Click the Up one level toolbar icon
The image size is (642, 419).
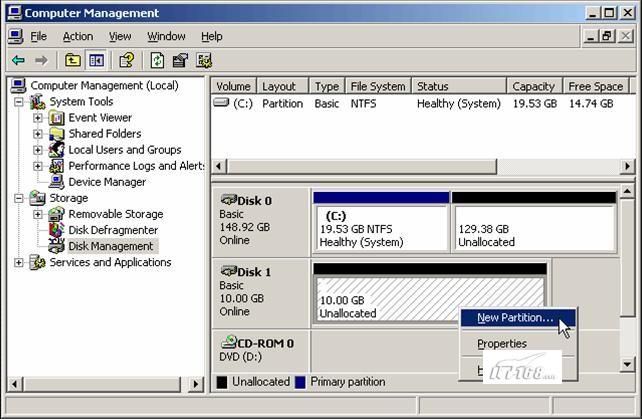[72, 60]
